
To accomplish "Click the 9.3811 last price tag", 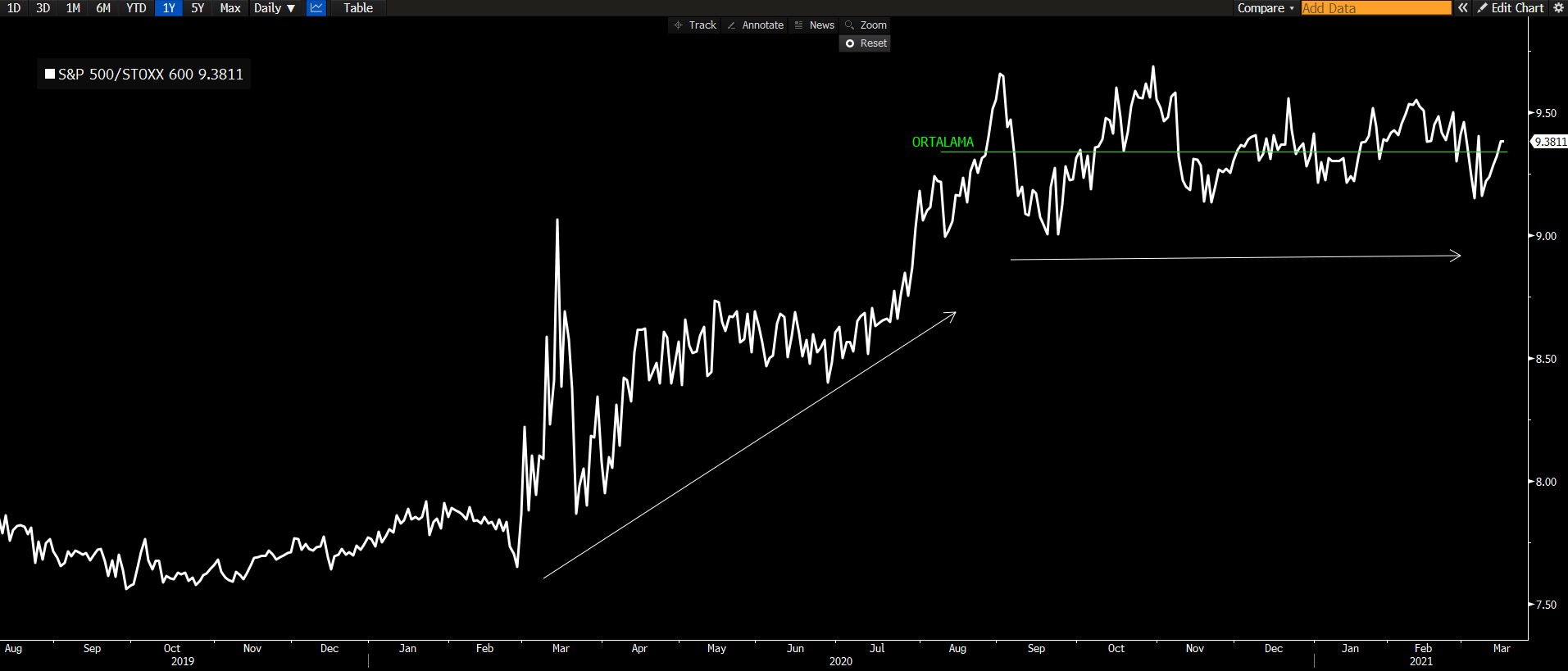I will pos(1550,142).
